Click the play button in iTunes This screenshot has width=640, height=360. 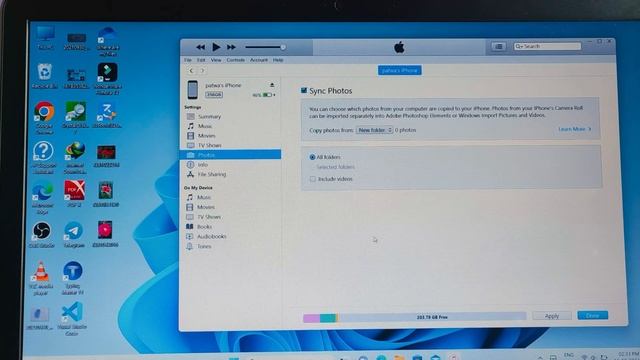(x=216, y=47)
